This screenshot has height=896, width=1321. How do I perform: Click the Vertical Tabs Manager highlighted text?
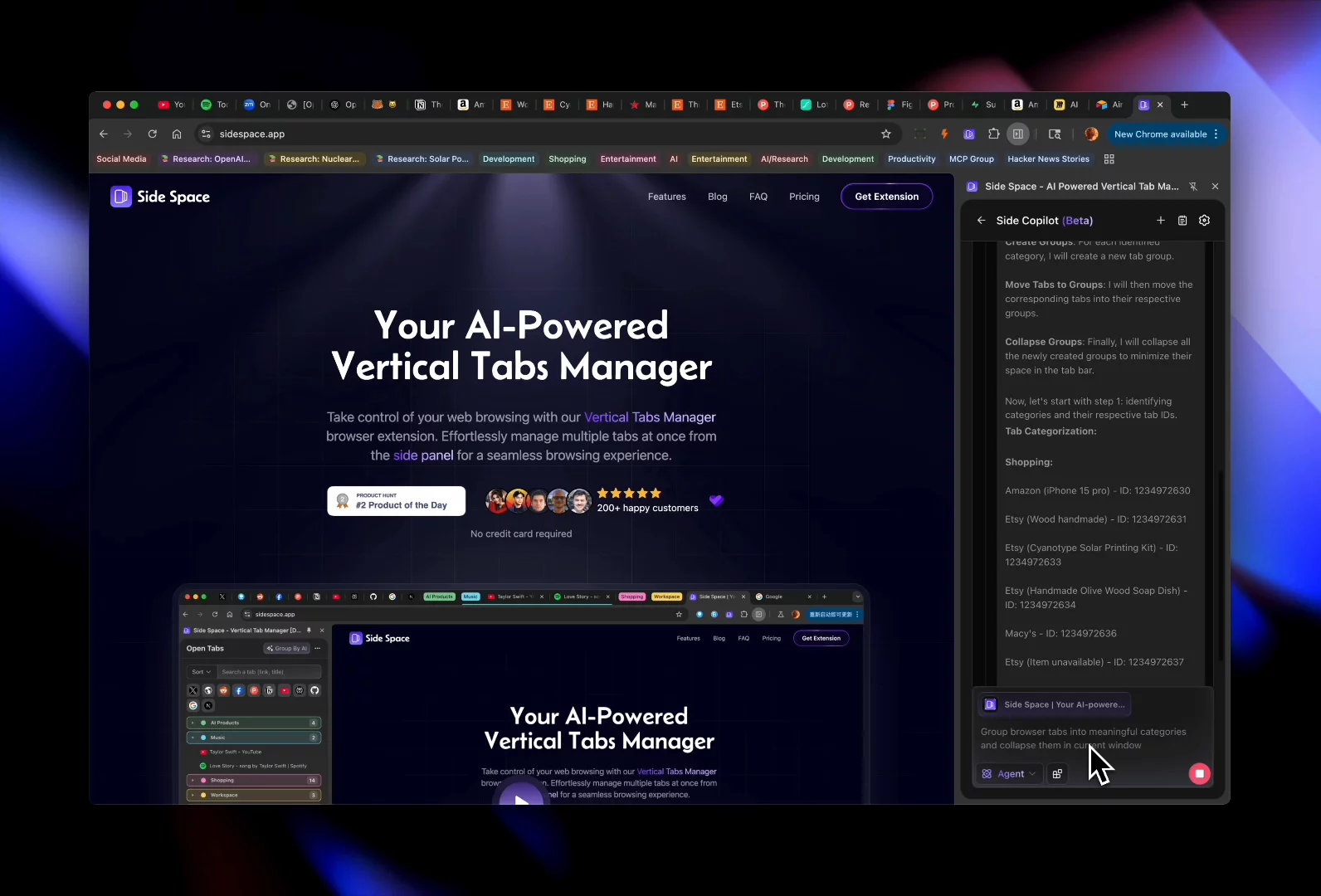tap(650, 417)
